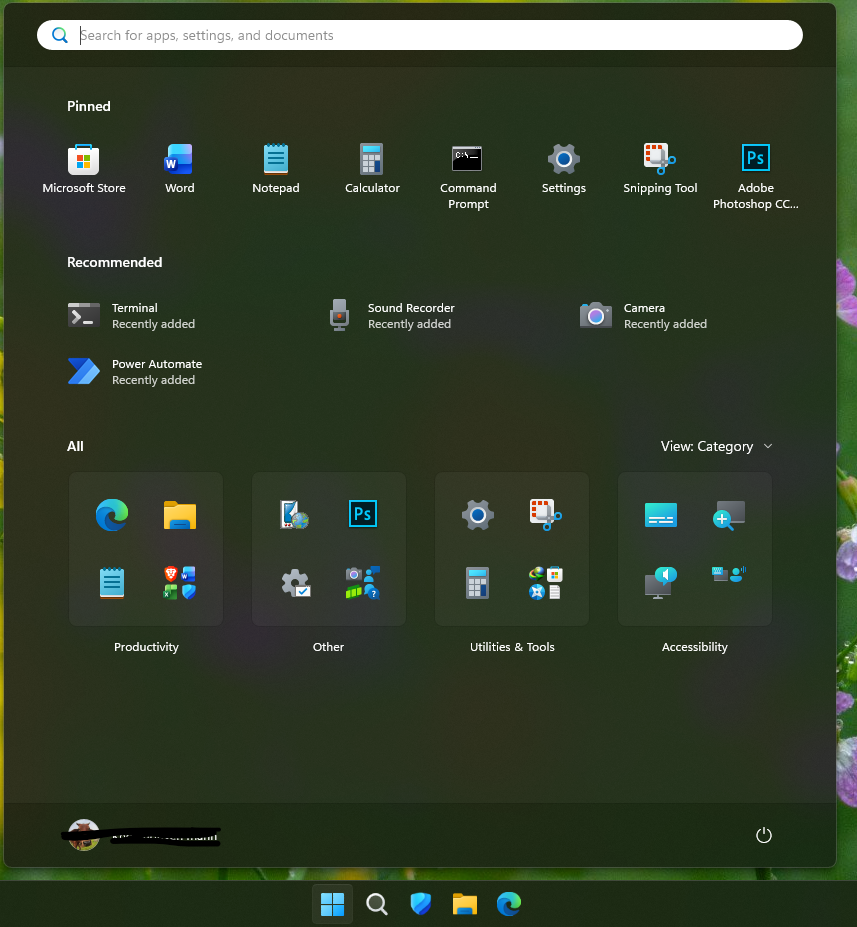Open phone-and-globe app in Other category
The image size is (857, 927).
295,515
